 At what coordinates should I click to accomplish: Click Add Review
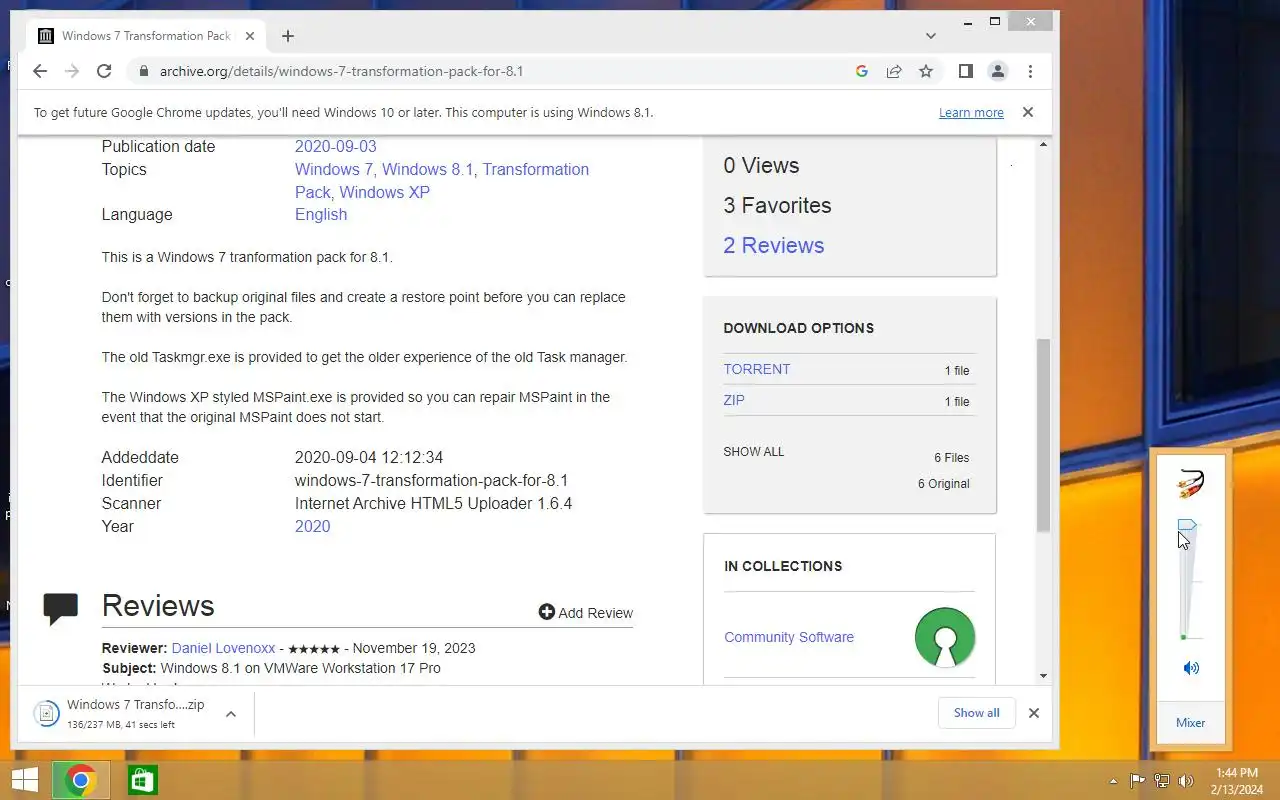(586, 613)
